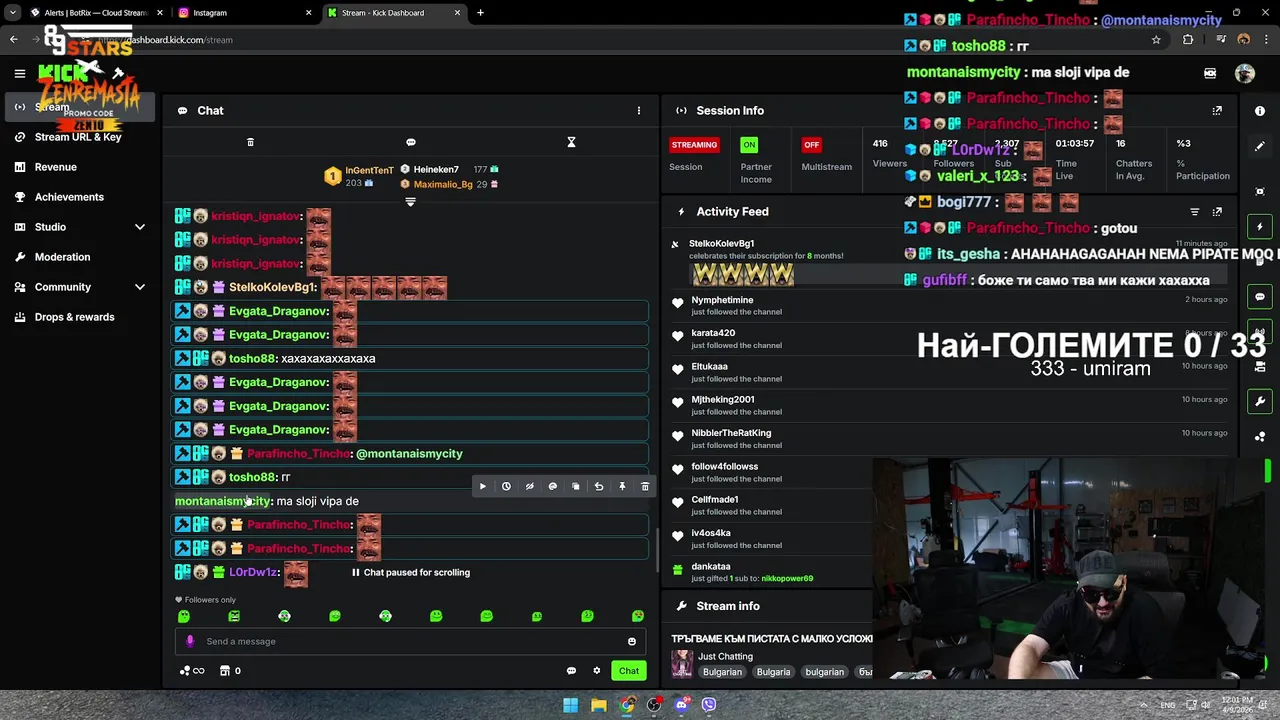The image size is (1280, 720).
Task: Open the shop icon next to the 0 counter
Action: click(x=225, y=671)
